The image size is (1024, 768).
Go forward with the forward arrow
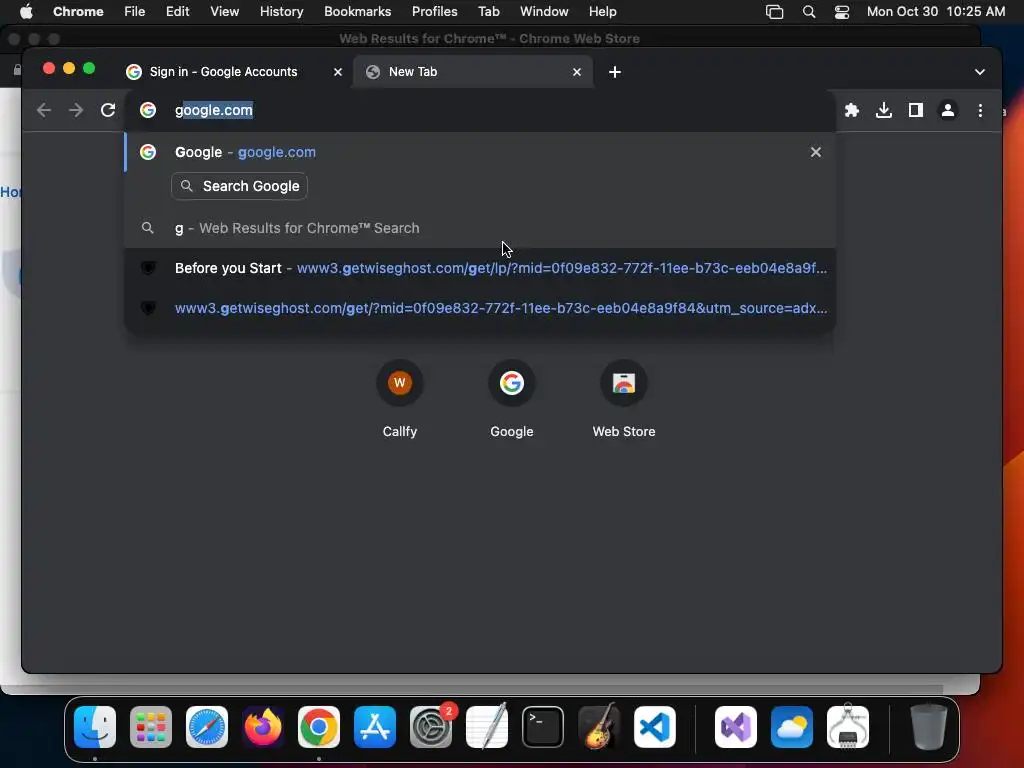[76, 110]
